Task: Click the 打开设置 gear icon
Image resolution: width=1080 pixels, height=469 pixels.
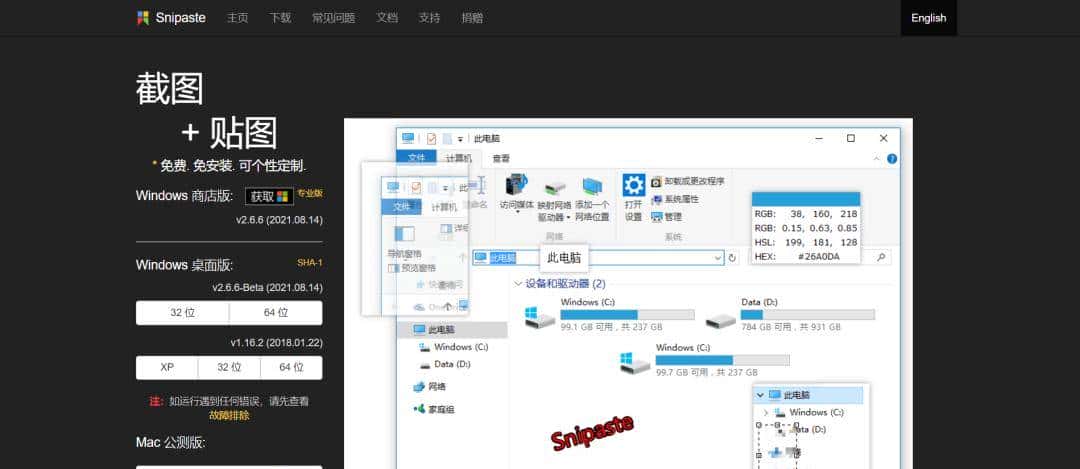Action: (634, 185)
